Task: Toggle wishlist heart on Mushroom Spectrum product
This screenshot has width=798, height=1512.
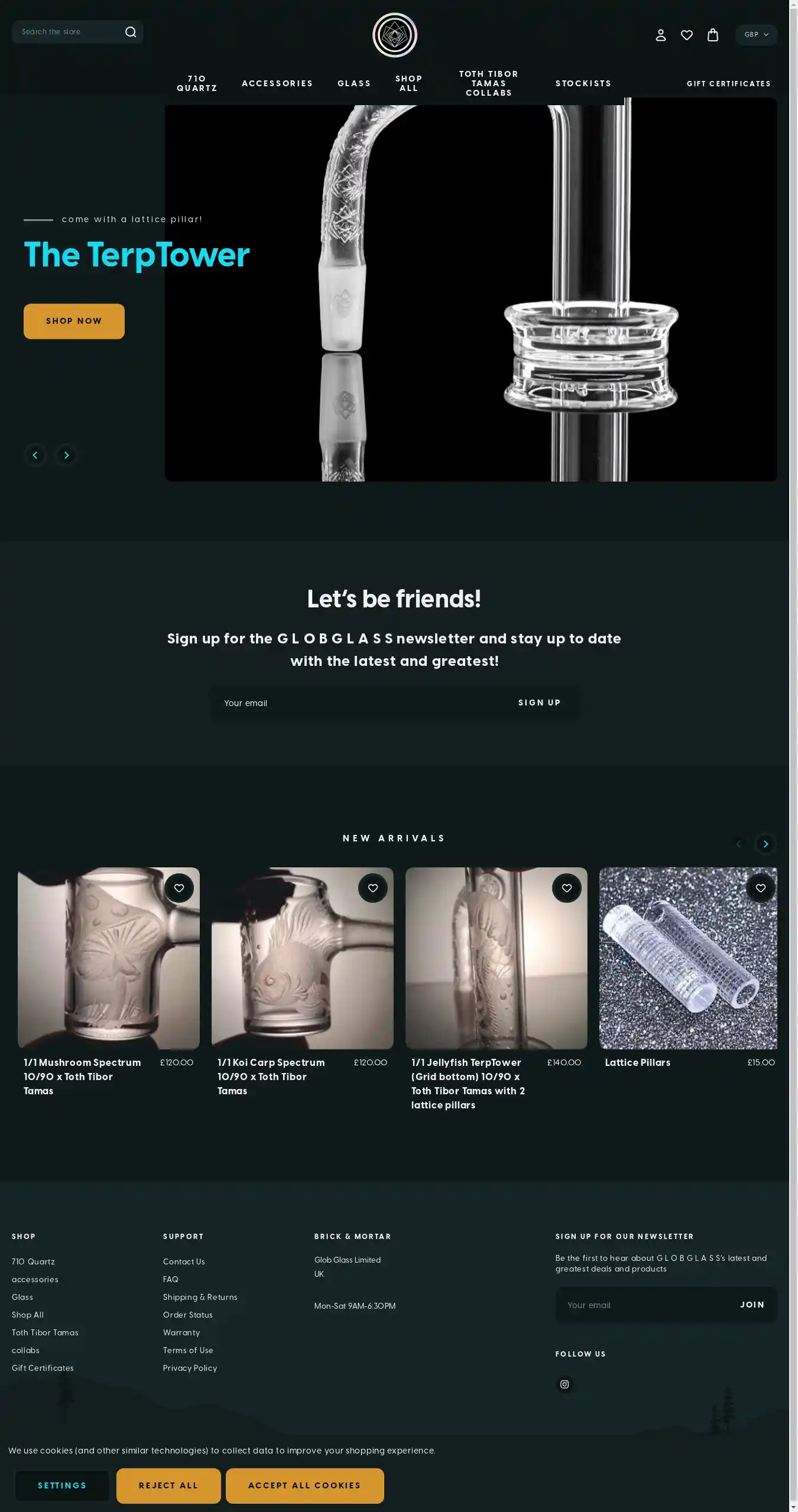Action: (x=179, y=888)
